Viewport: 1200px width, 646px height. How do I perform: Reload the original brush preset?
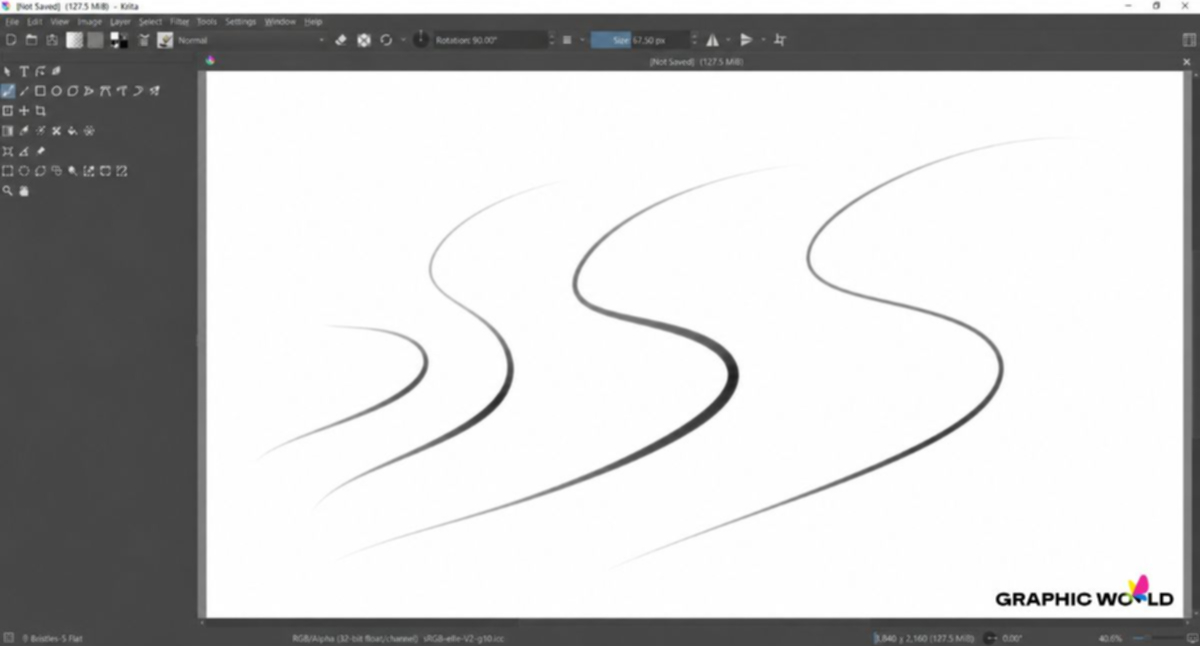[386, 40]
